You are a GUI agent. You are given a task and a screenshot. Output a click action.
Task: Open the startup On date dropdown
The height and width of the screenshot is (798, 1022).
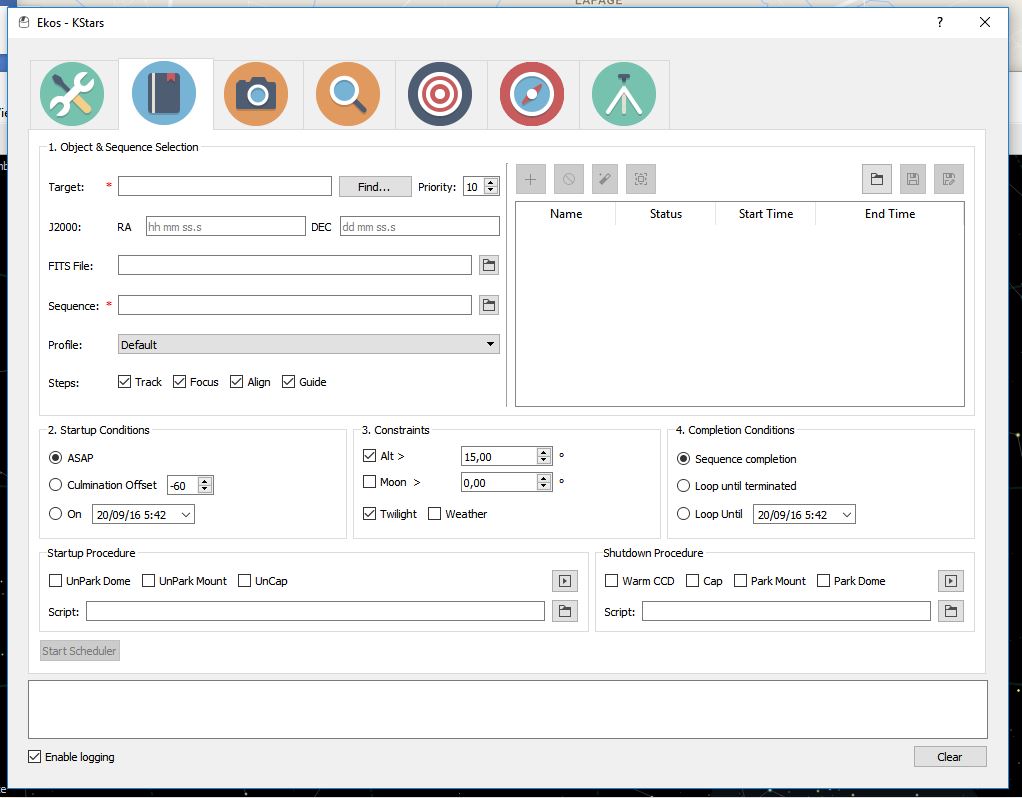[186, 514]
